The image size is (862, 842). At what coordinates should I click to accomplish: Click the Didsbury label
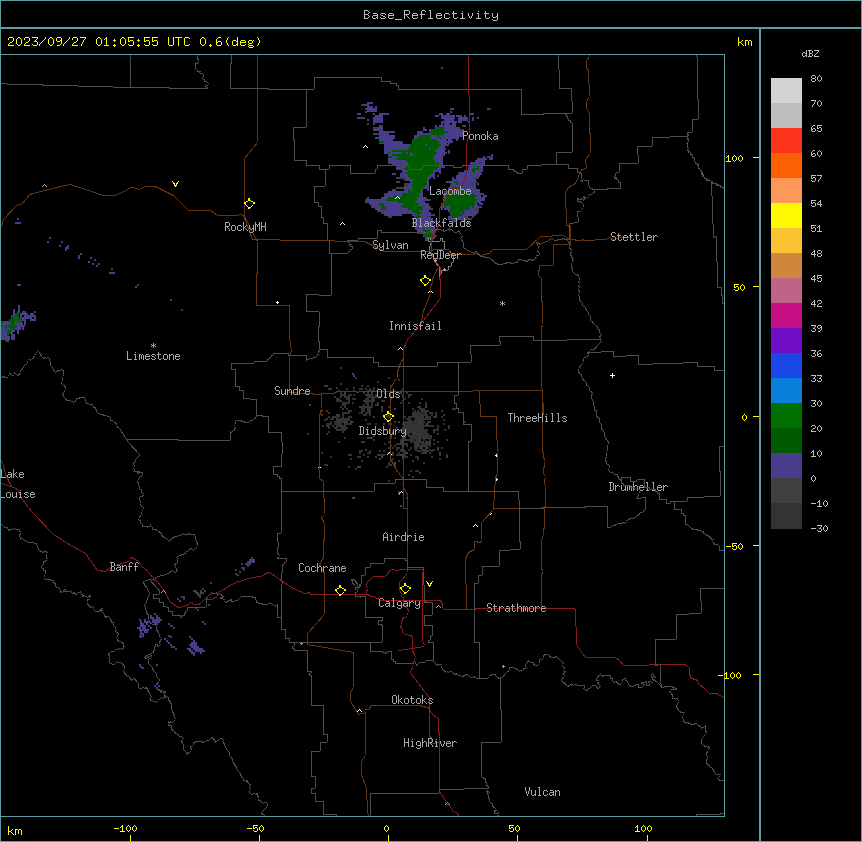pyautogui.click(x=382, y=431)
